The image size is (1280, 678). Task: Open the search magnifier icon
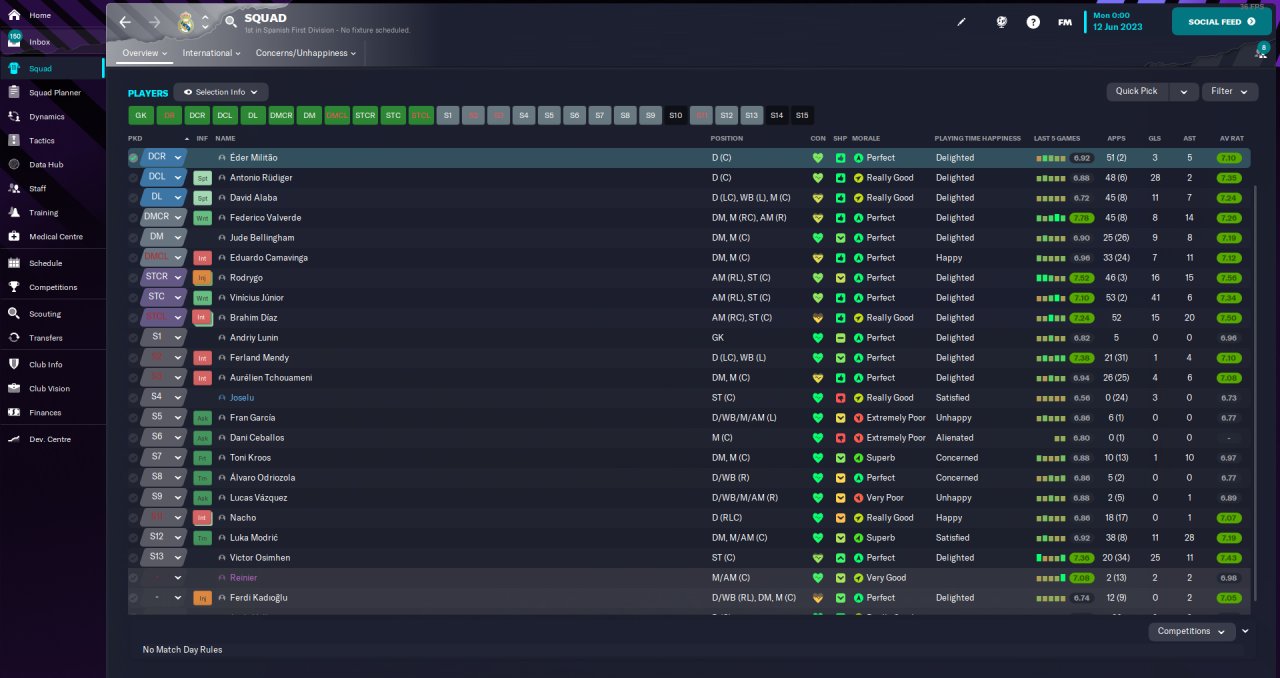[231, 21]
